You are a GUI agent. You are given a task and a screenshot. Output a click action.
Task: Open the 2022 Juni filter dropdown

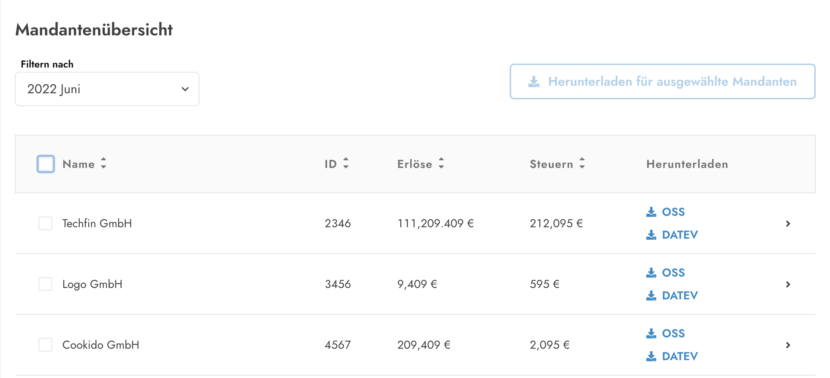click(107, 89)
